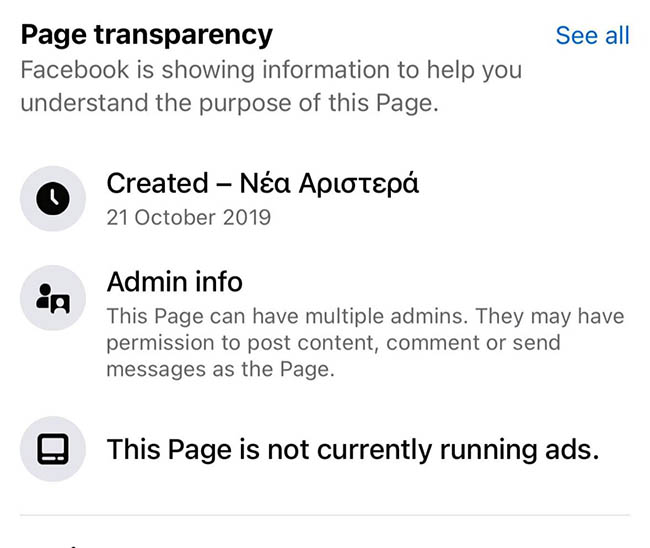The image size is (650, 548).
Task: Tap the year 2019 in the date
Action: (x=249, y=217)
